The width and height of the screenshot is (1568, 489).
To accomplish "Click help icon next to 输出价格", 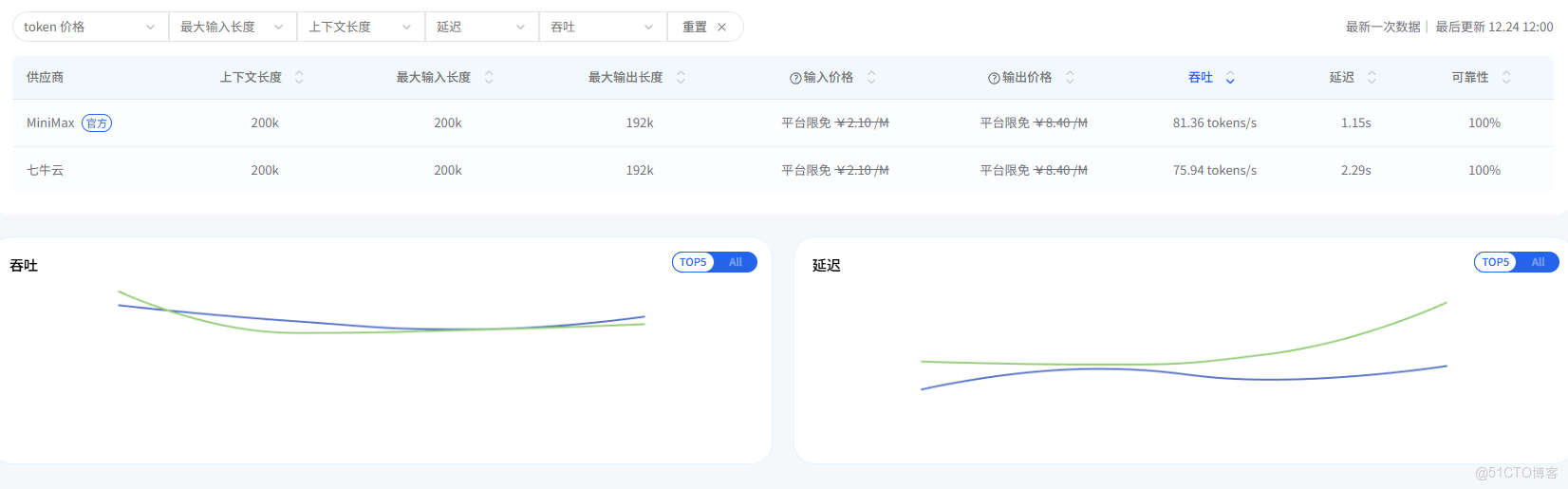I will pos(994,78).
